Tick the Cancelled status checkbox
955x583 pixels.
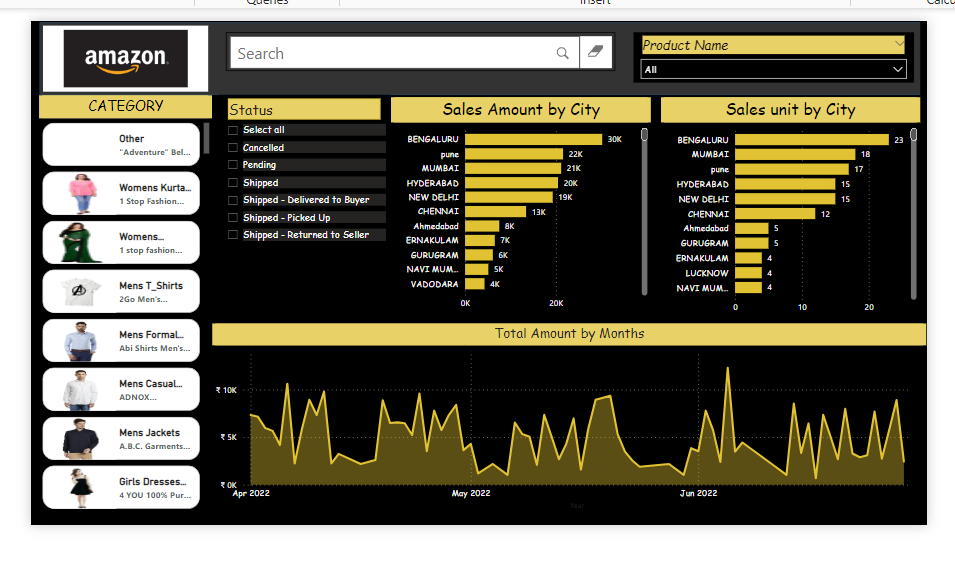(233, 148)
